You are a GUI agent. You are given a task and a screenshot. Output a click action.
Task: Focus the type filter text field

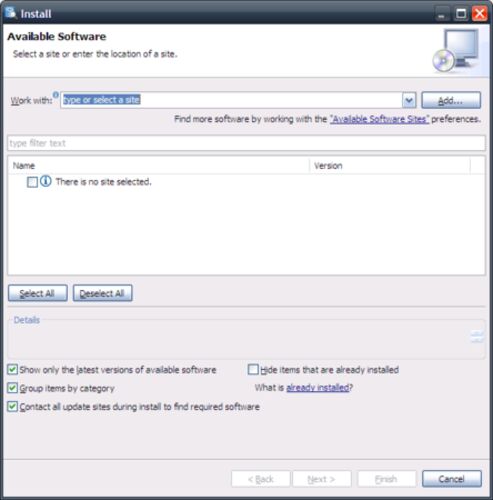[x=246, y=143]
